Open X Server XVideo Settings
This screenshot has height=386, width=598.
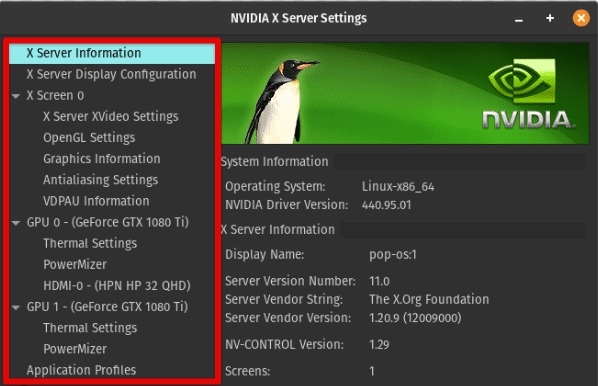point(111,116)
